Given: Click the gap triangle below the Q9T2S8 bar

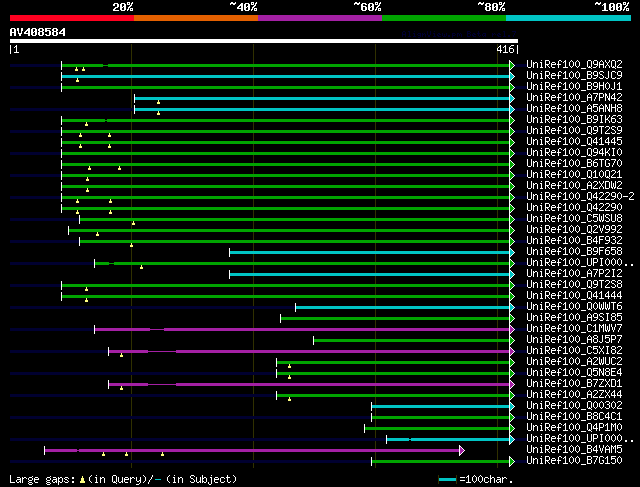Looking at the screenshot, I should 86,289.
